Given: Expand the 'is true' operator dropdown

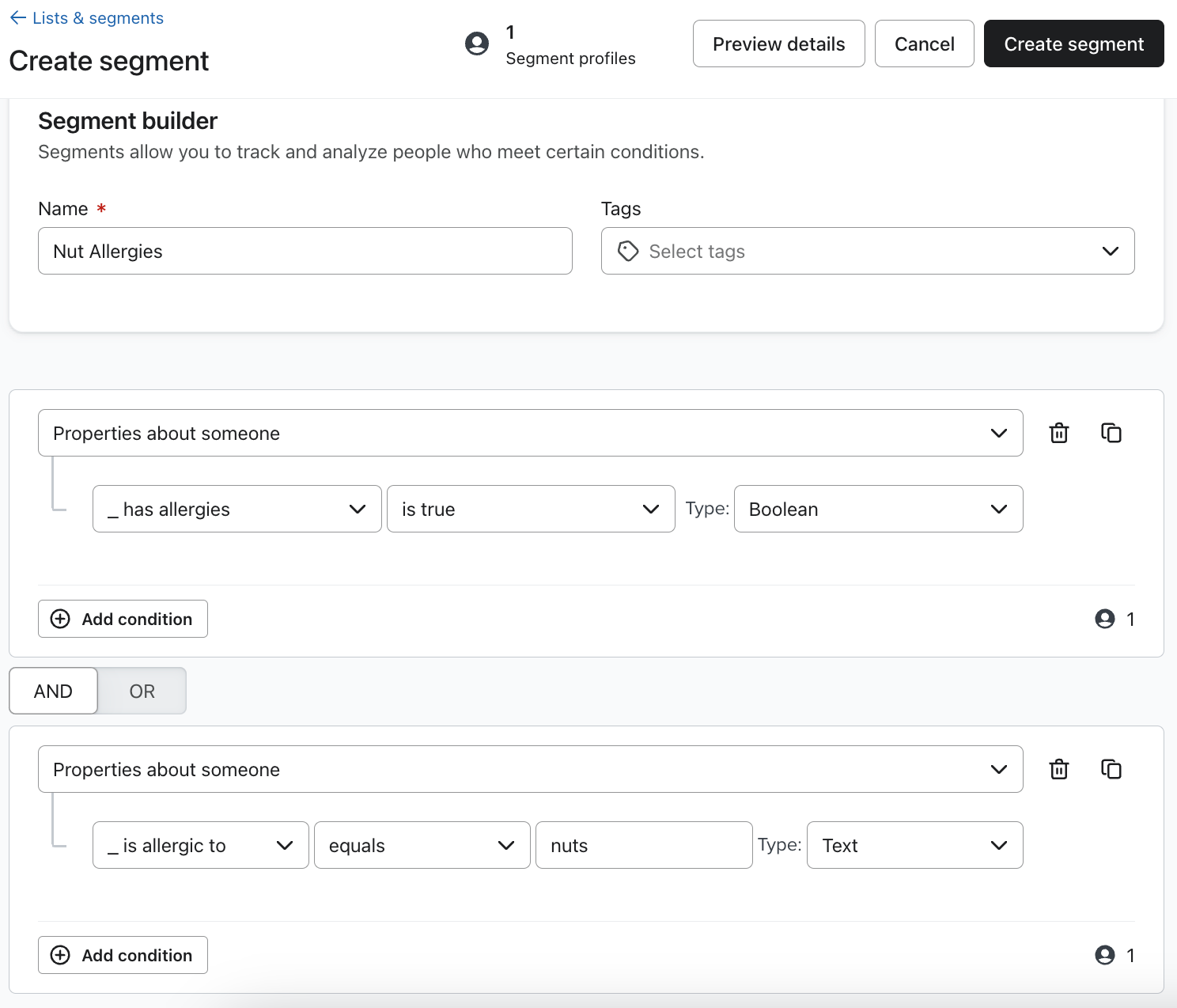Looking at the screenshot, I should click(530, 509).
